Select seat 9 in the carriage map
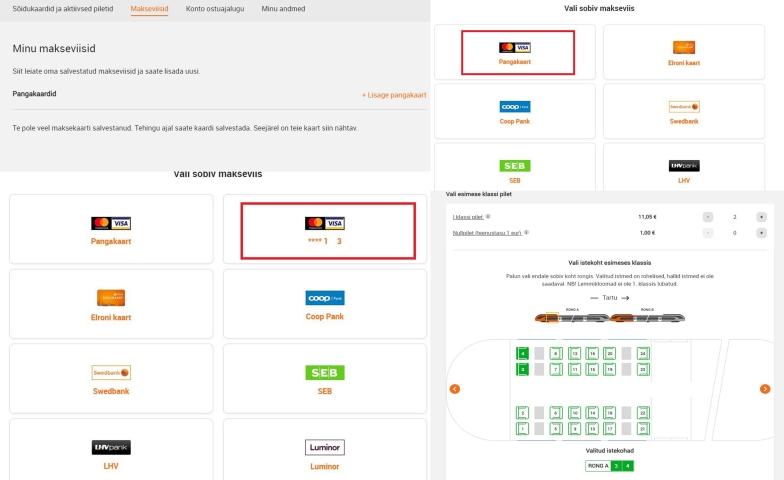Screen dimensions: 784x480 574,428
